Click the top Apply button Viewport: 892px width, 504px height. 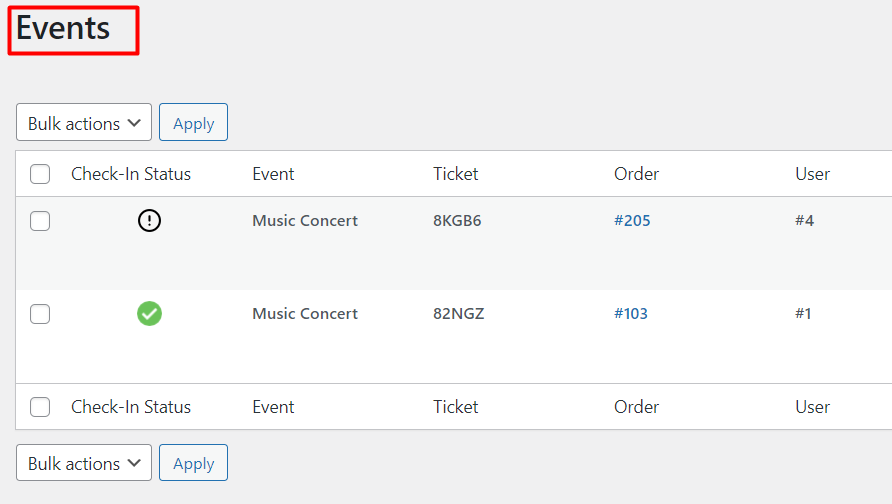(193, 122)
